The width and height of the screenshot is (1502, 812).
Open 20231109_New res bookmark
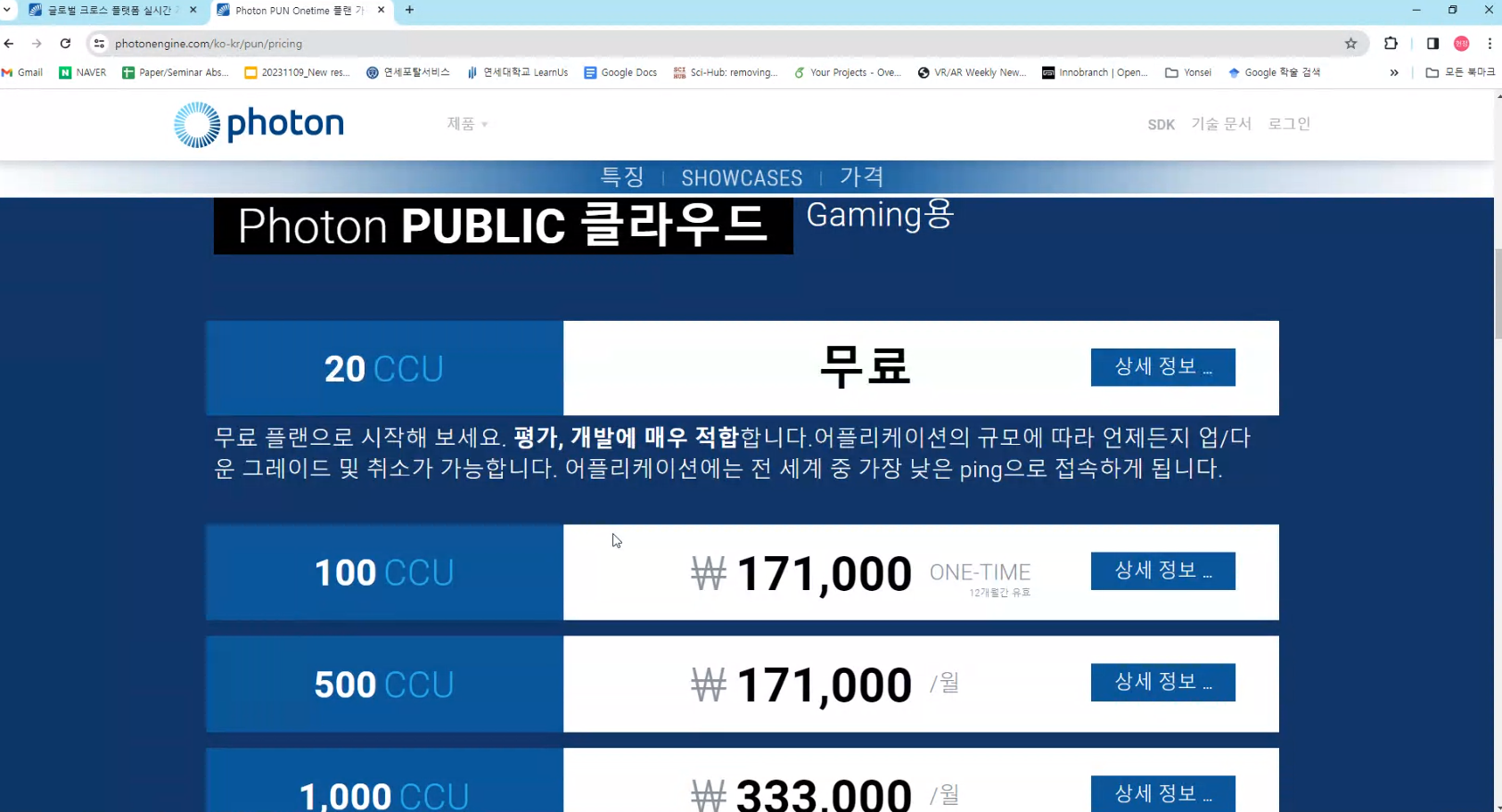tap(297, 72)
